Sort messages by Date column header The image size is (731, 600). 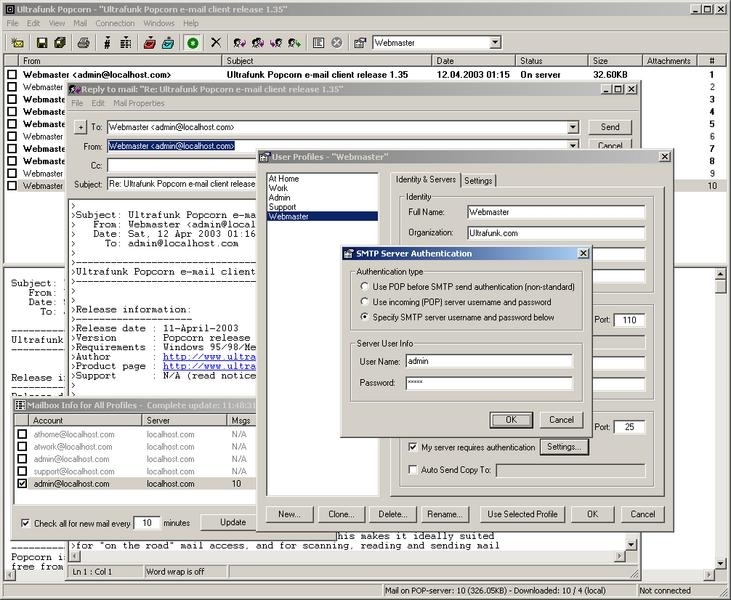pyautogui.click(x=473, y=61)
